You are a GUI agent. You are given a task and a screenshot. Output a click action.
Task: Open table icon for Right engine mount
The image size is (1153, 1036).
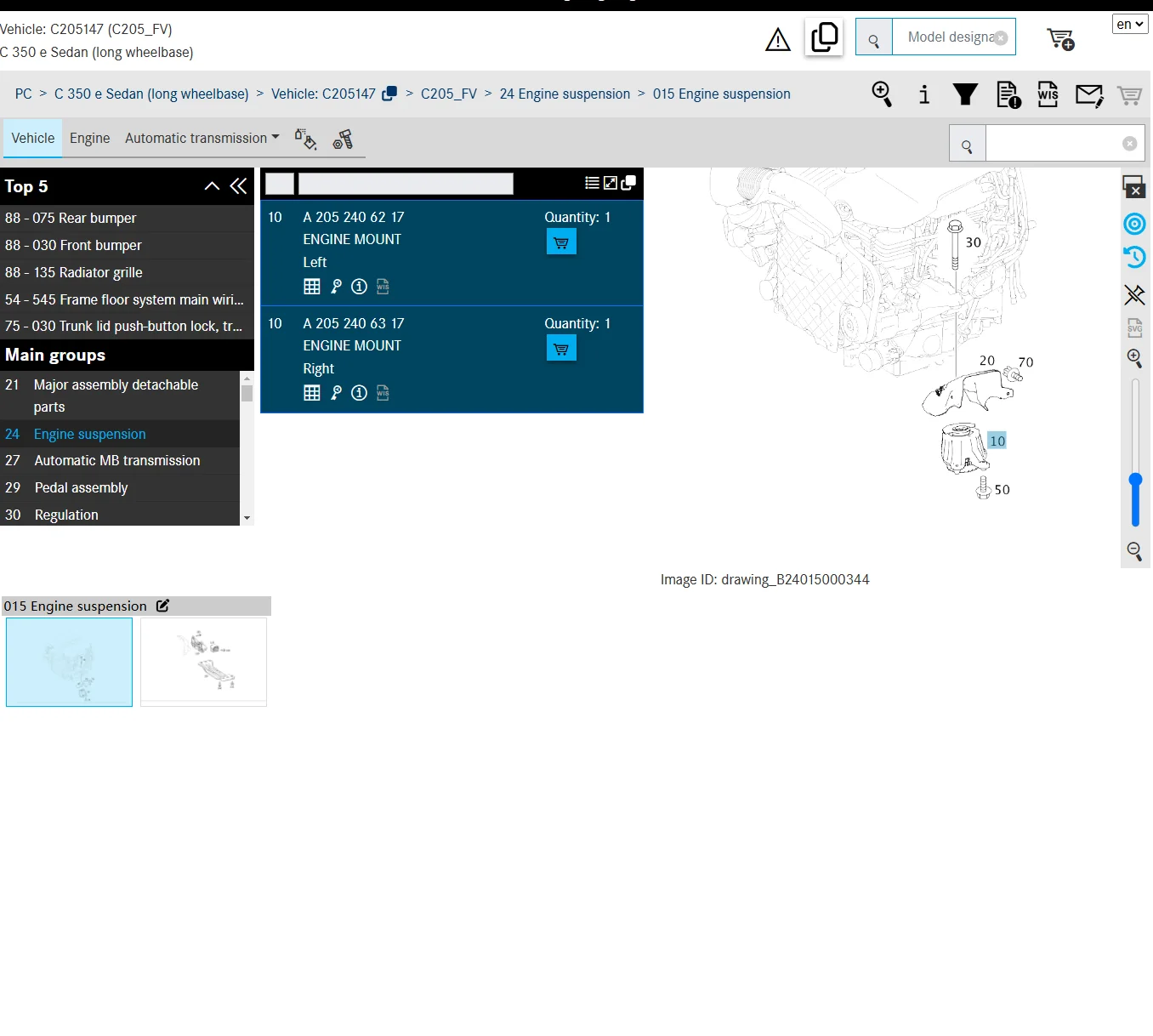[x=312, y=392]
